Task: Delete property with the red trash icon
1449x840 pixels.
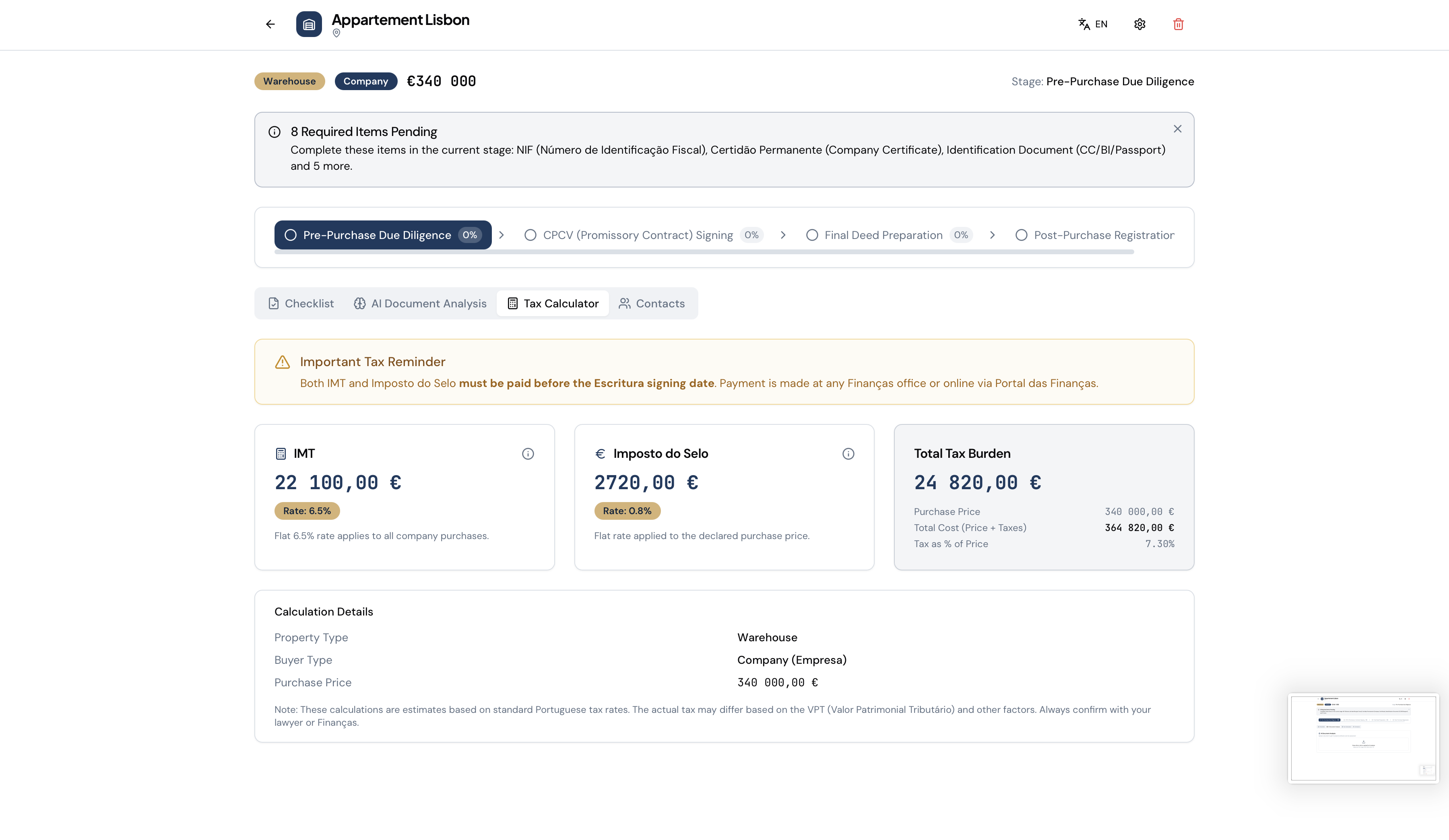Action: [x=1178, y=24]
